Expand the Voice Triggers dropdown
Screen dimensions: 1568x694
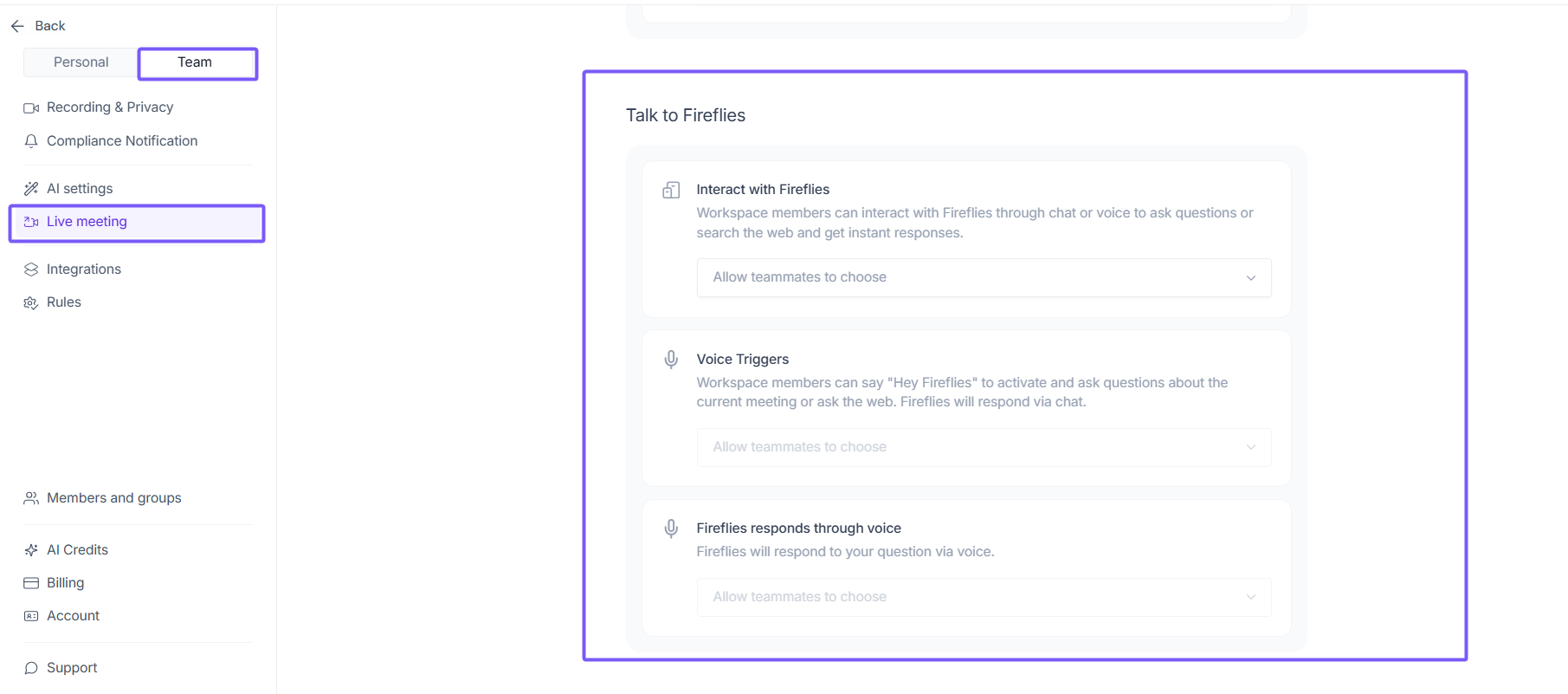pyautogui.click(x=984, y=447)
